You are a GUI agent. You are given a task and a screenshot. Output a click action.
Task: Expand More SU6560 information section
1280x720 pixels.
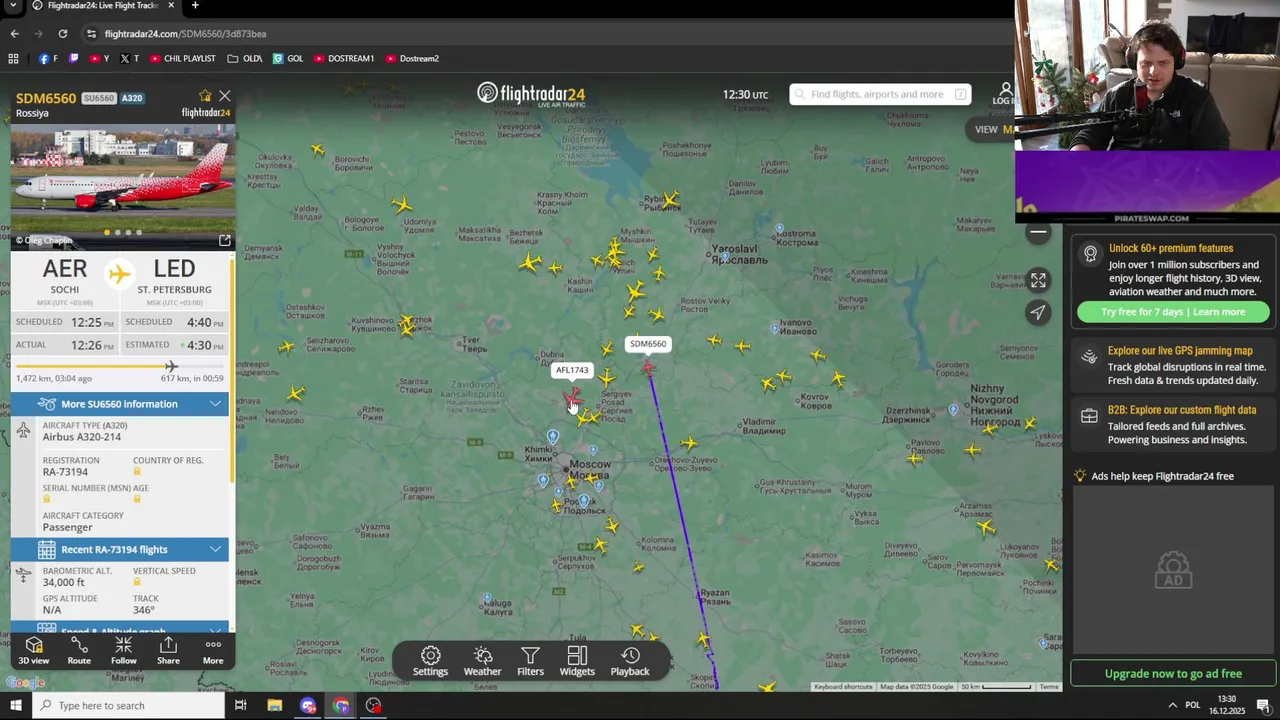[x=120, y=404]
